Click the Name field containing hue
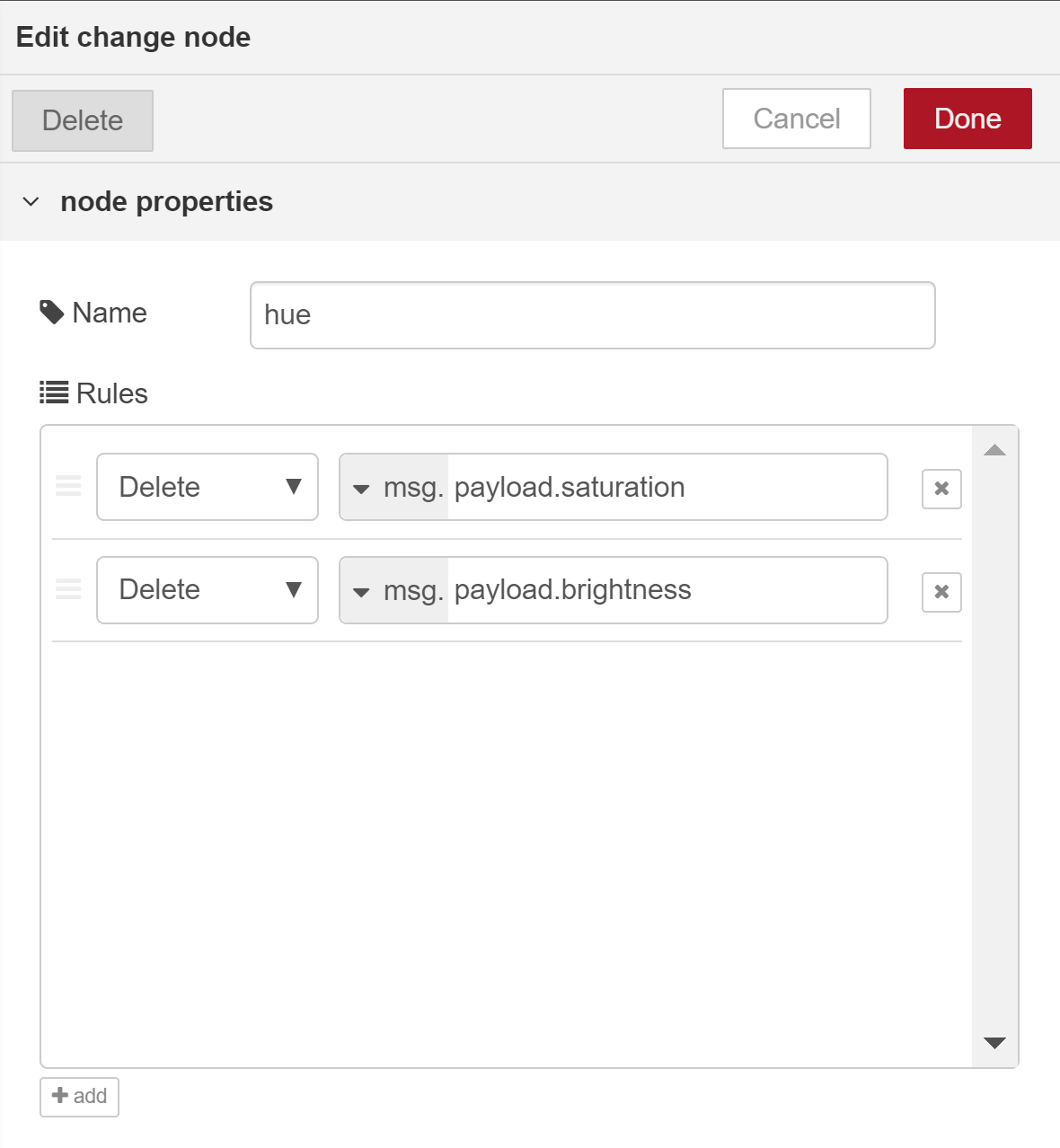 [593, 315]
